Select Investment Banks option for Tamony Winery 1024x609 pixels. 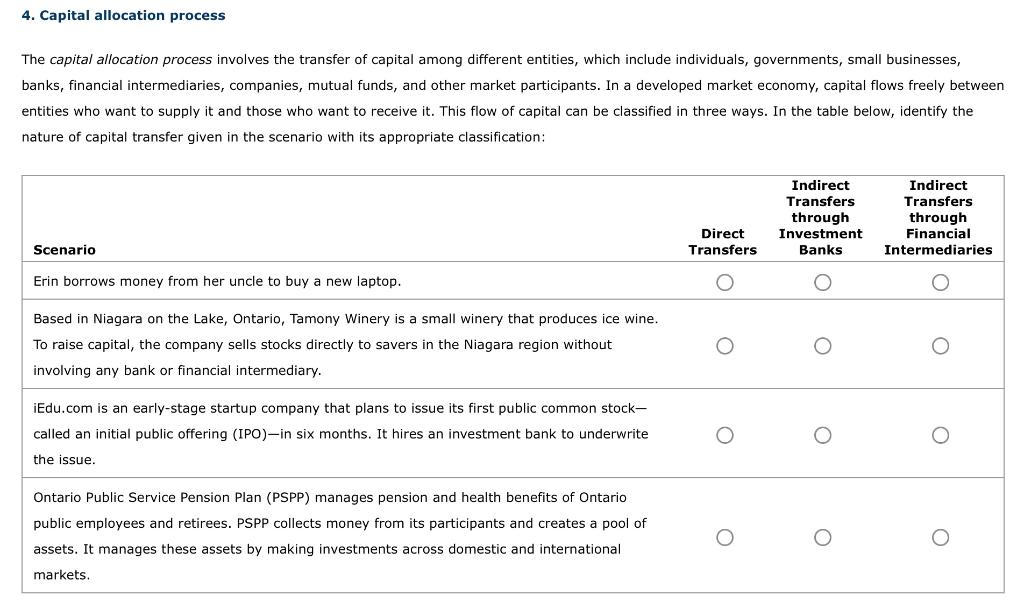[822, 346]
